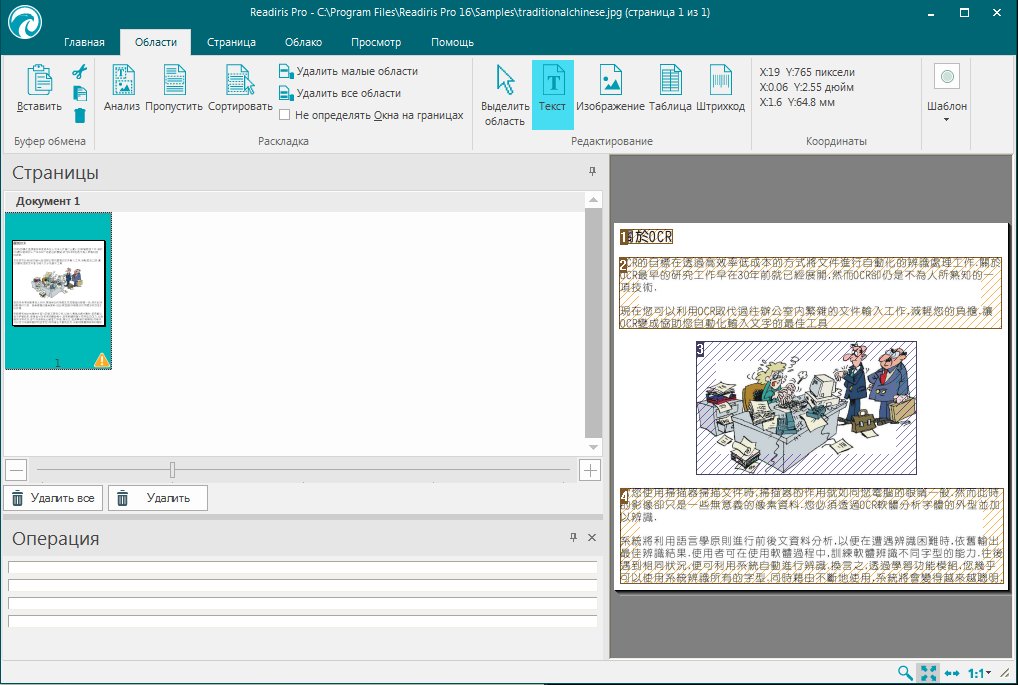Image resolution: width=1018 pixels, height=685 pixels.
Task: Open the Облако ribbon tab
Action: click(x=303, y=42)
